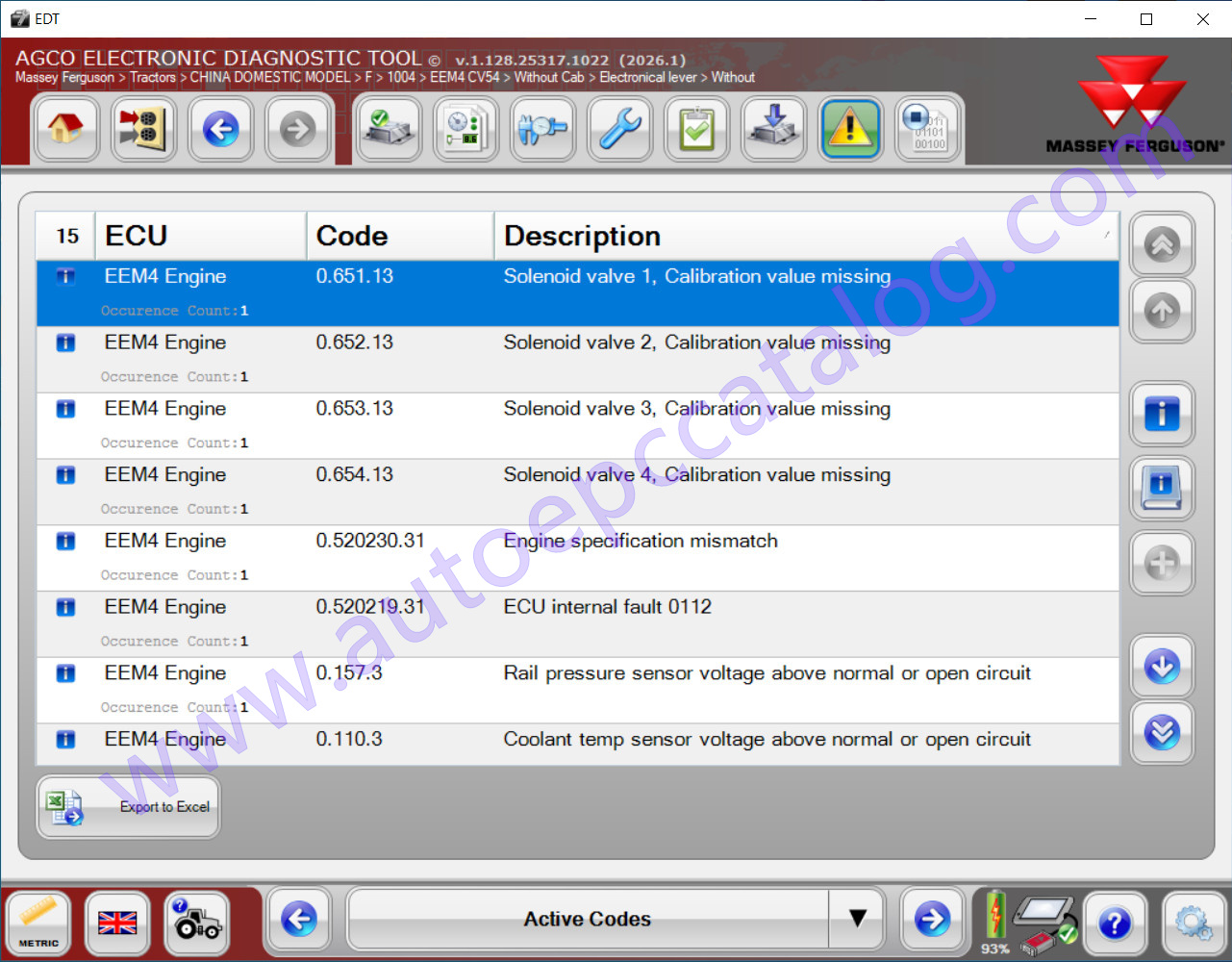Image resolution: width=1232 pixels, height=962 pixels.
Task: Select 'Solenoid valve 2, Calibration value missing' description
Action: click(697, 342)
